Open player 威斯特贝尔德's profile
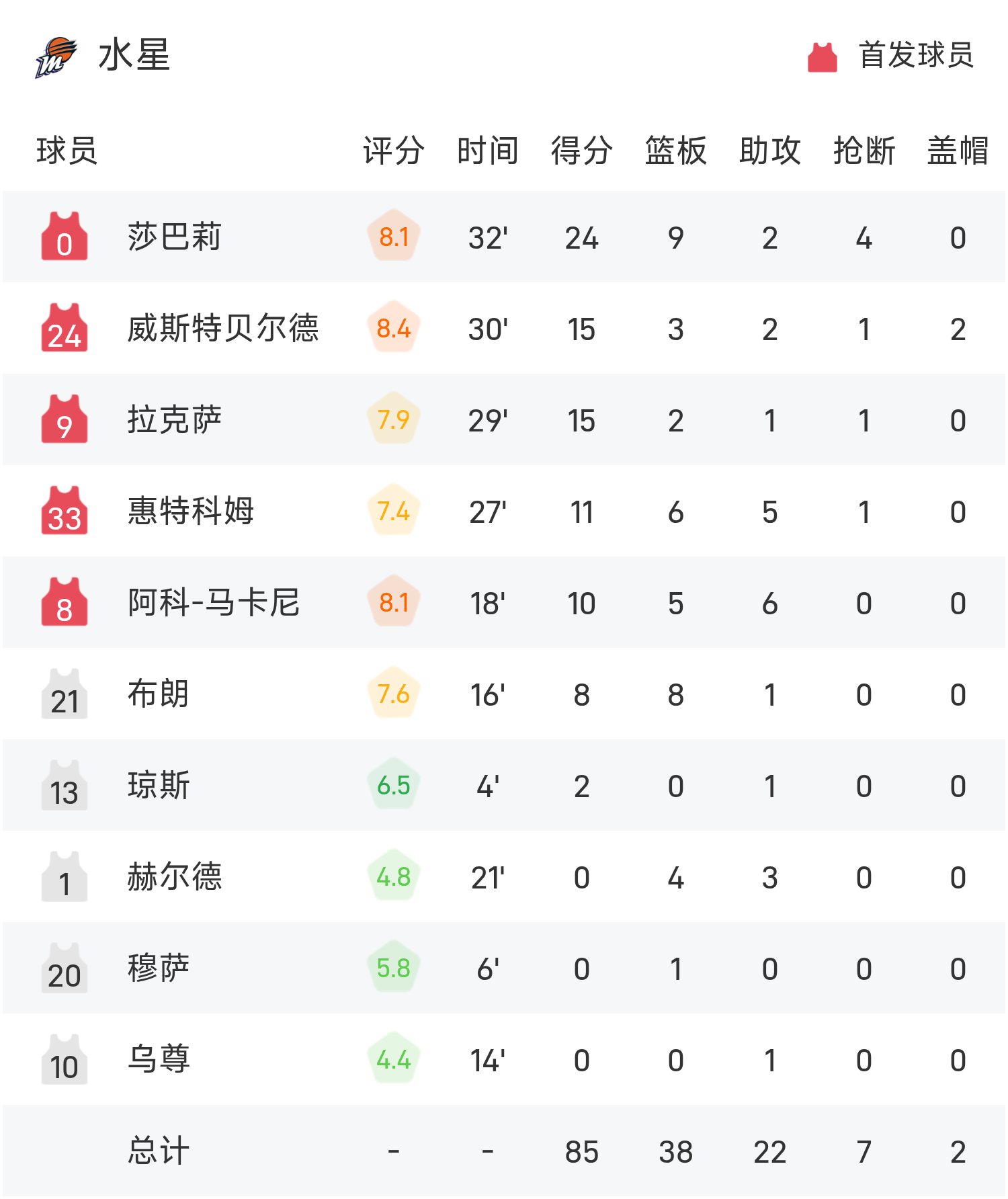Image resolution: width=1008 pixels, height=1199 pixels. pyautogui.click(x=223, y=329)
